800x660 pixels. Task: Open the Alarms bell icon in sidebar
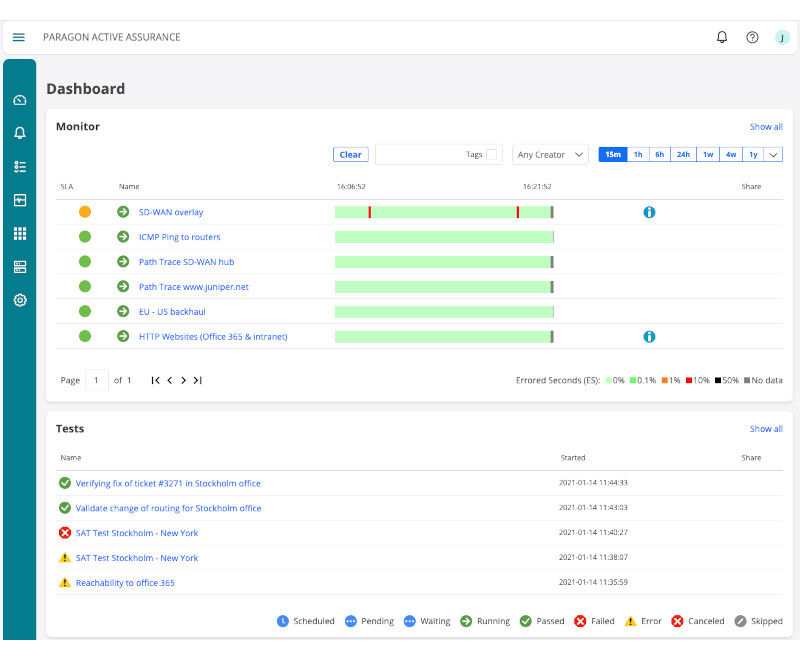point(20,132)
